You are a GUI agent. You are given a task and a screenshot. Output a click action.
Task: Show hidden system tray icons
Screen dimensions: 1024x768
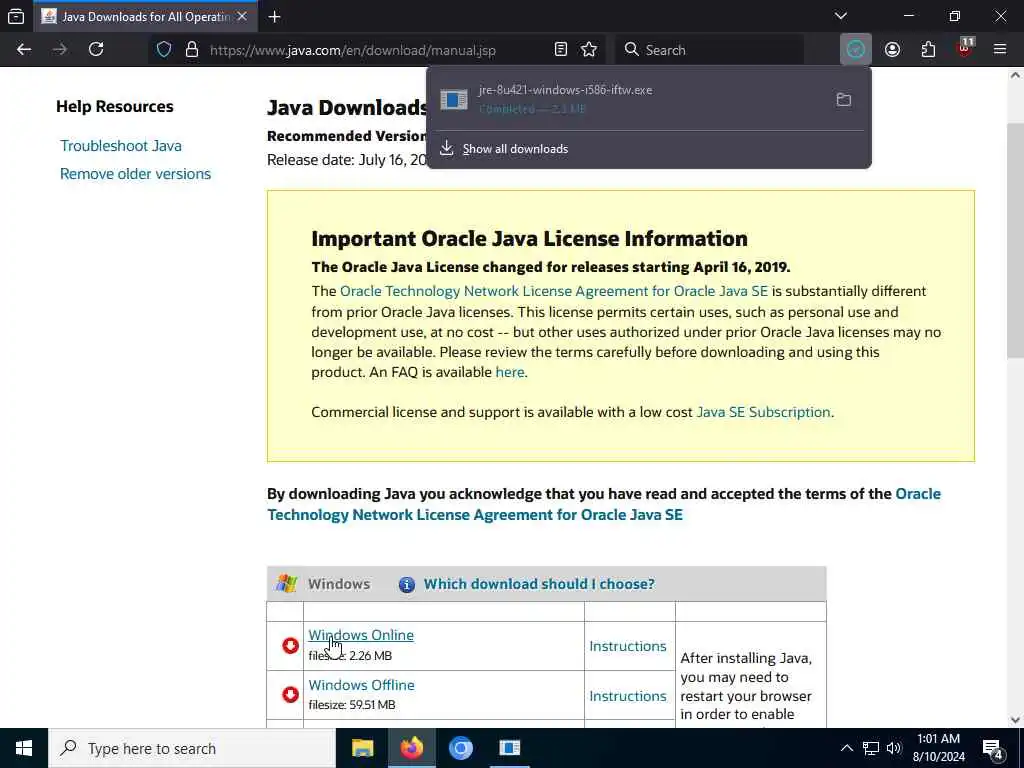(x=846, y=748)
